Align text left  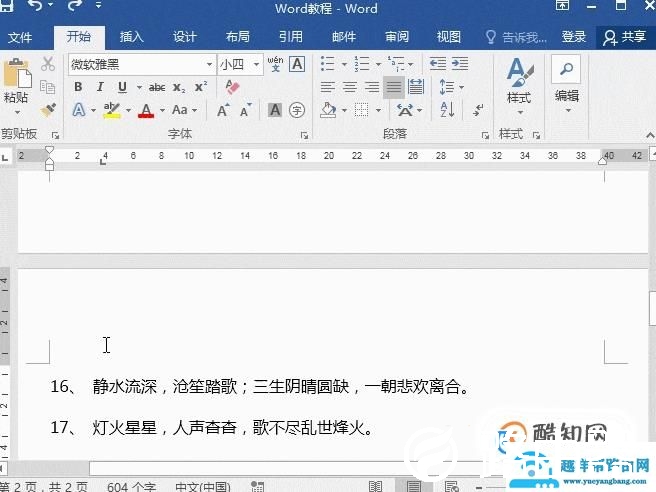coord(328,87)
